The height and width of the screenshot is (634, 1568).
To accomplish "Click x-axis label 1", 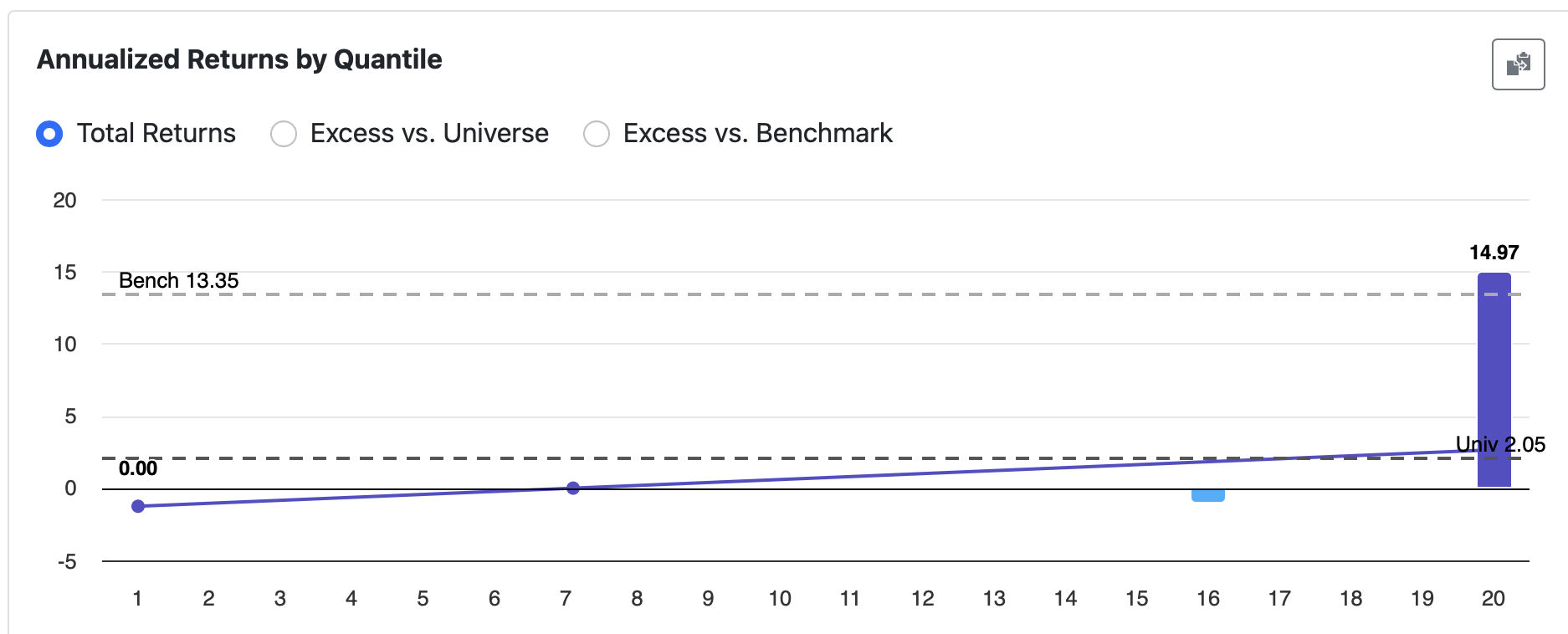I will point(137,599).
